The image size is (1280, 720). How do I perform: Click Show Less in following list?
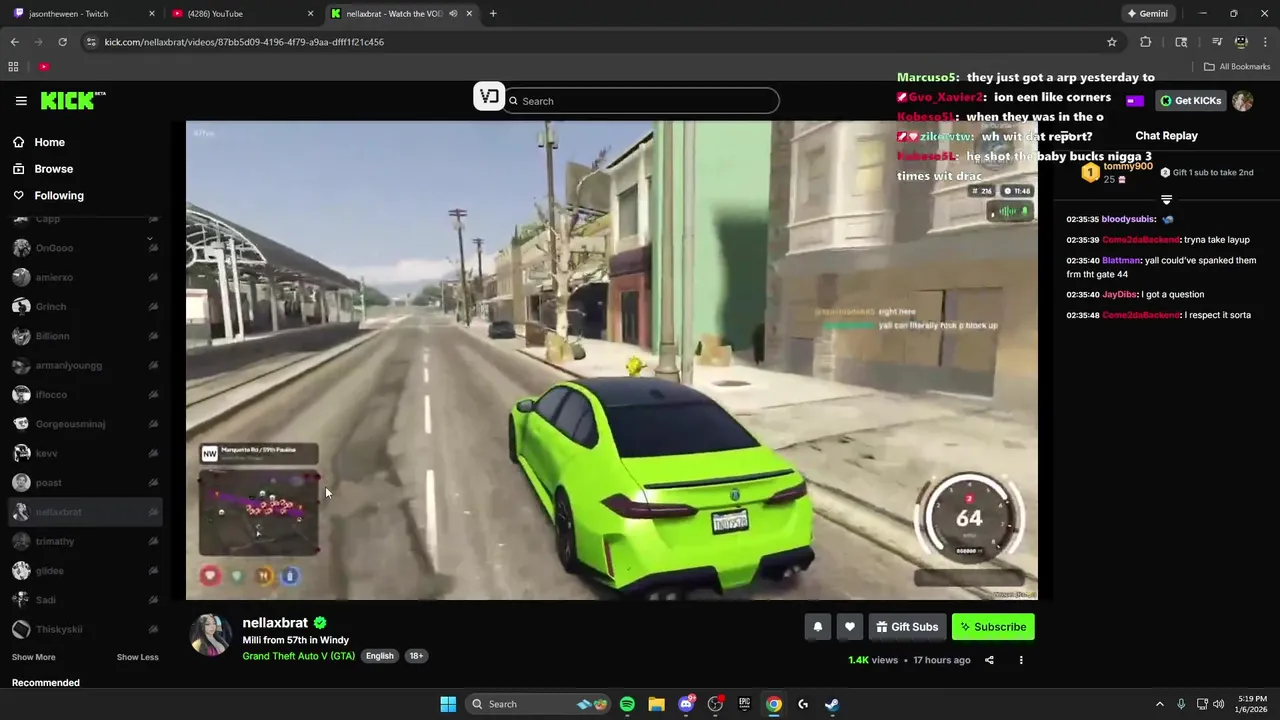click(x=138, y=657)
